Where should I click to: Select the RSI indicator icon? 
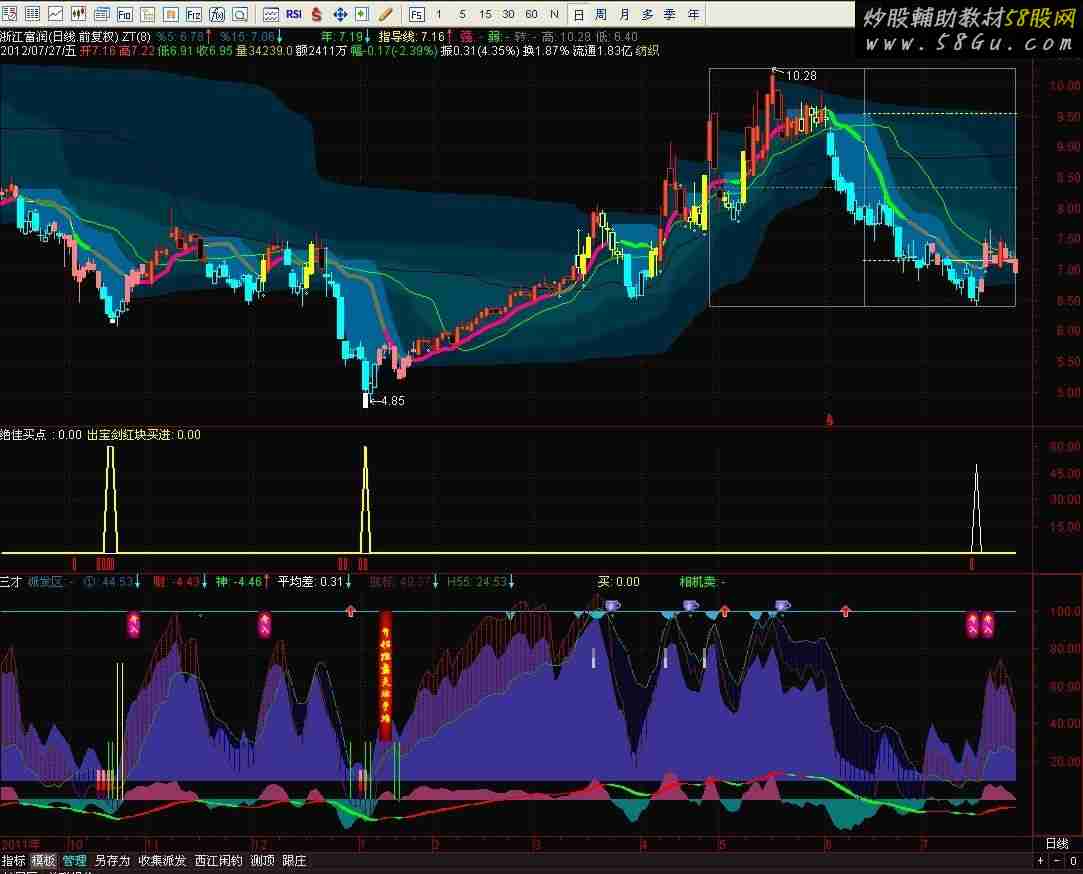294,14
